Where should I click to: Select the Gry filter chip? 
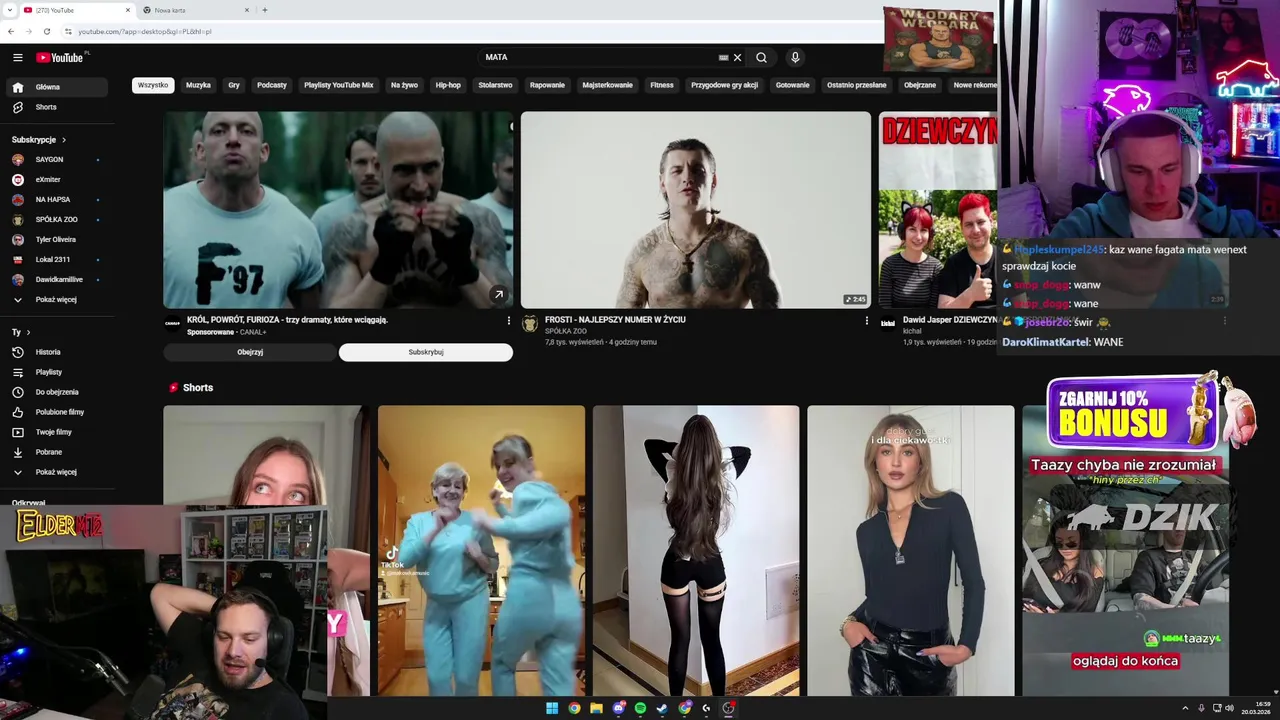pyautogui.click(x=234, y=85)
